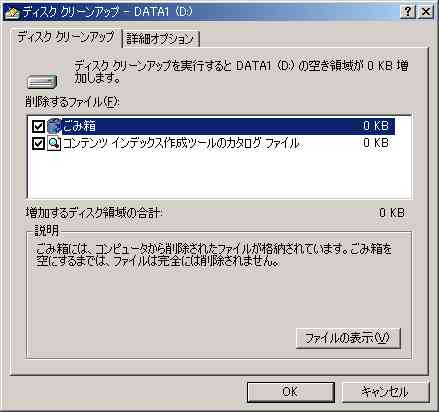Click the Disk Cleanup title bar icon
The height and width of the screenshot is (412, 439).
(x=13, y=12)
